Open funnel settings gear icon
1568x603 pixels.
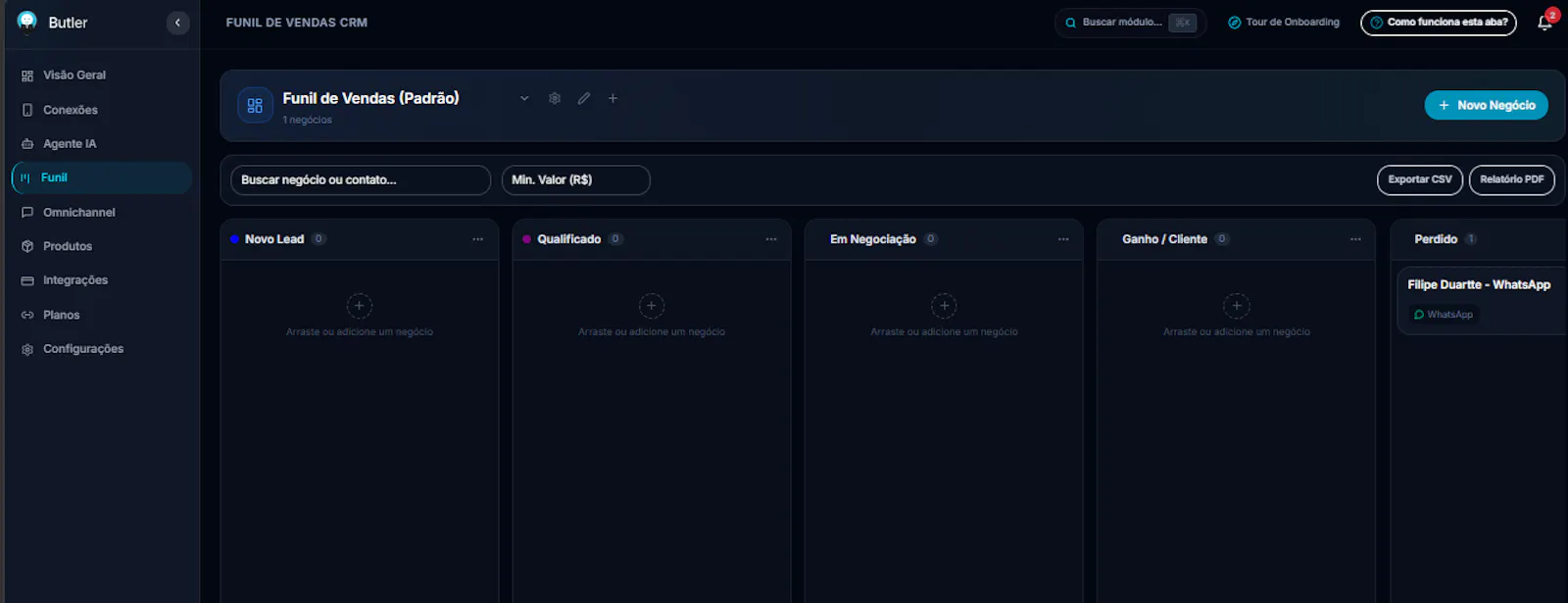click(x=555, y=98)
